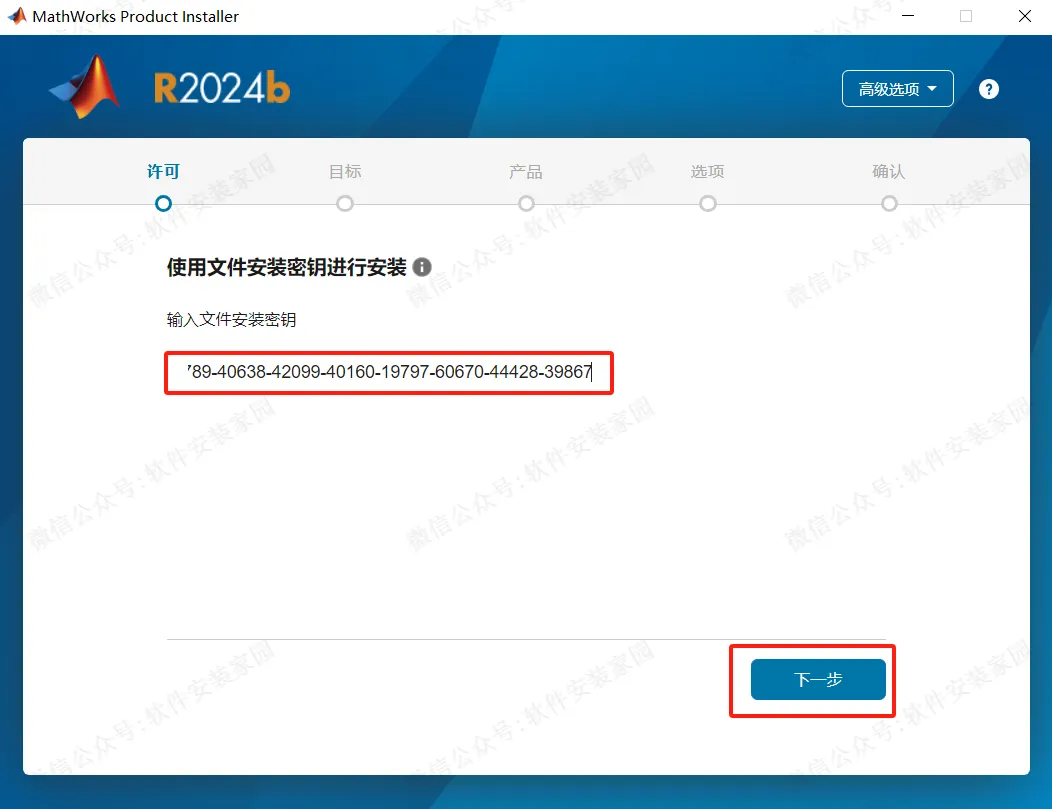Select the 许可 step label
The height and width of the screenshot is (809, 1052).
(163, 172)
